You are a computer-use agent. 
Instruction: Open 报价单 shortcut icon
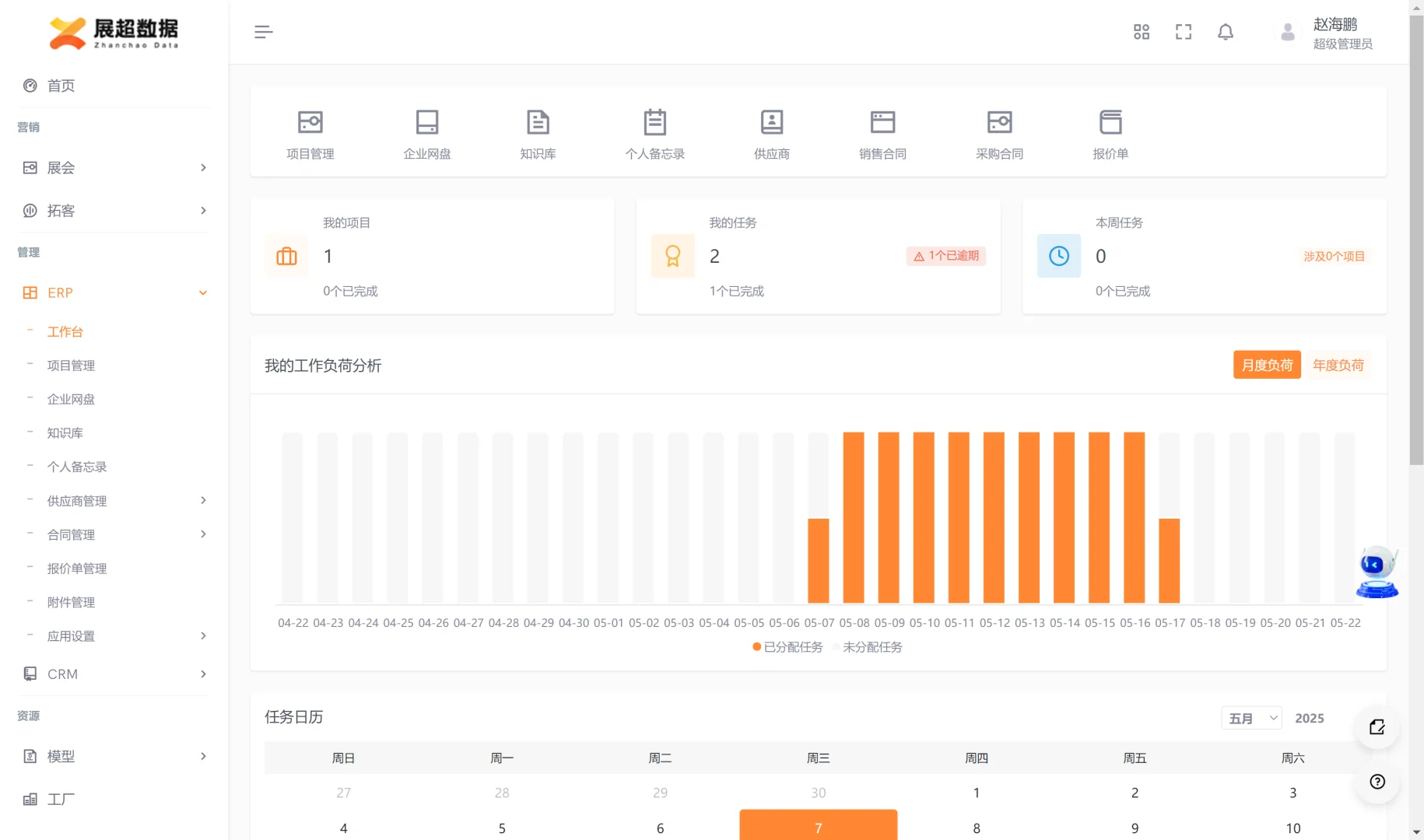point(1110,122)
